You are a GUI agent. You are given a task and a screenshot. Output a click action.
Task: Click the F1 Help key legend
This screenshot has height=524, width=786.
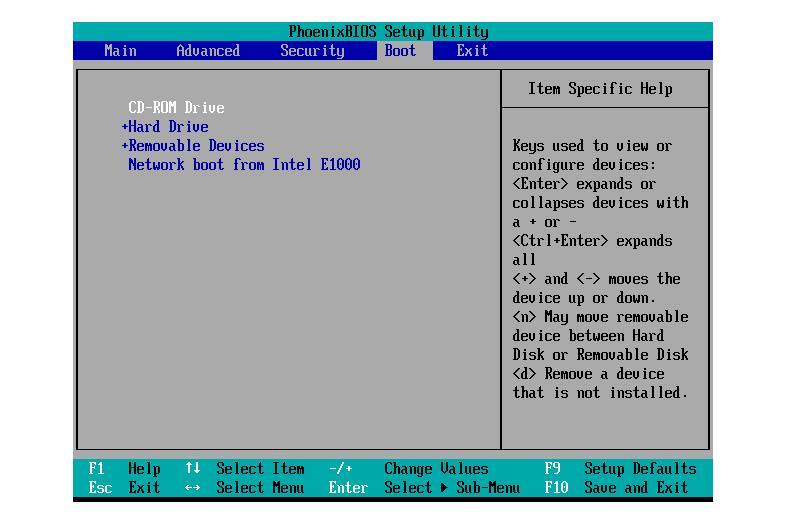click(124, 469)
